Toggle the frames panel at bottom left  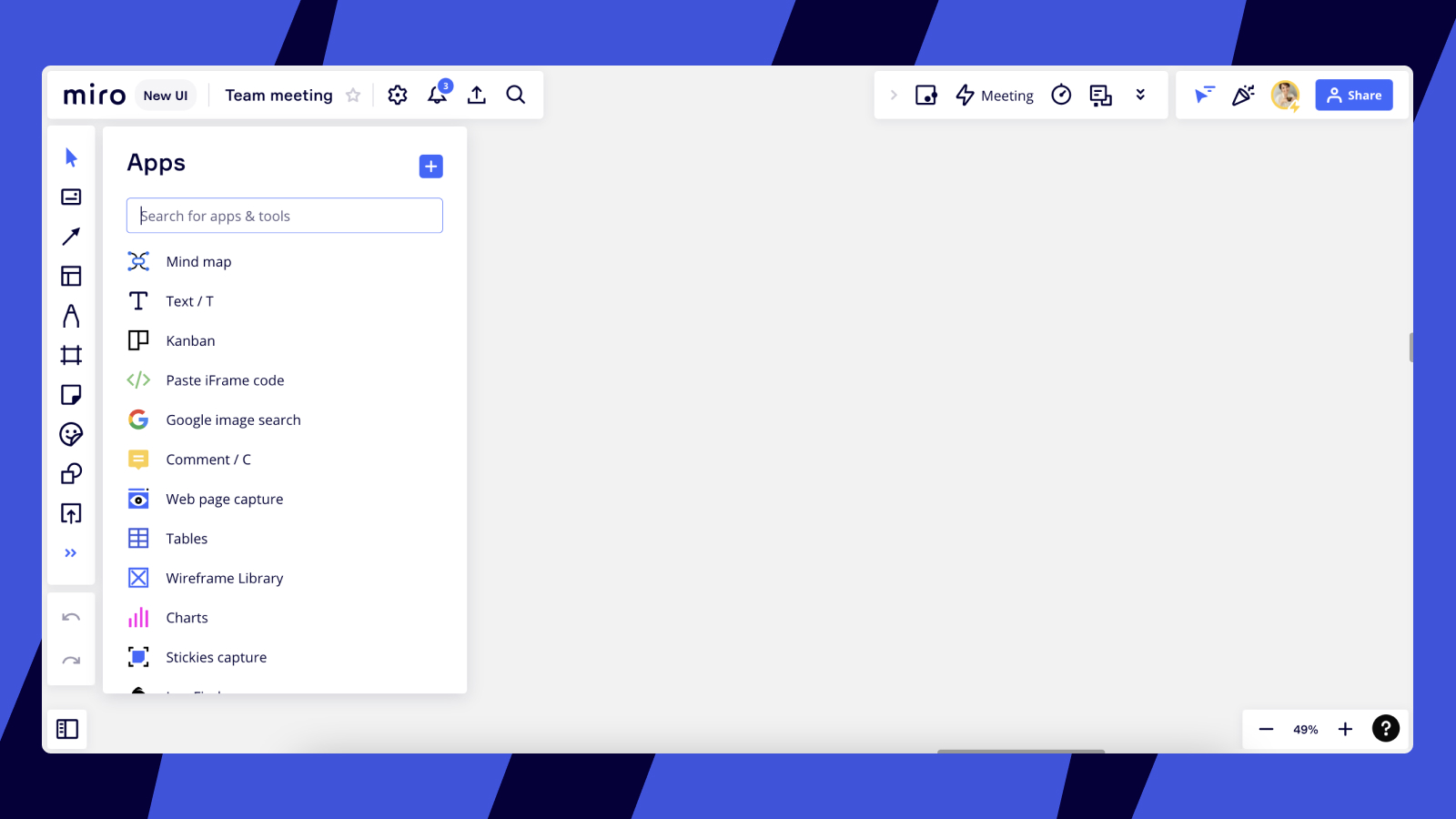pyautogui.click(x=67, y=729)
